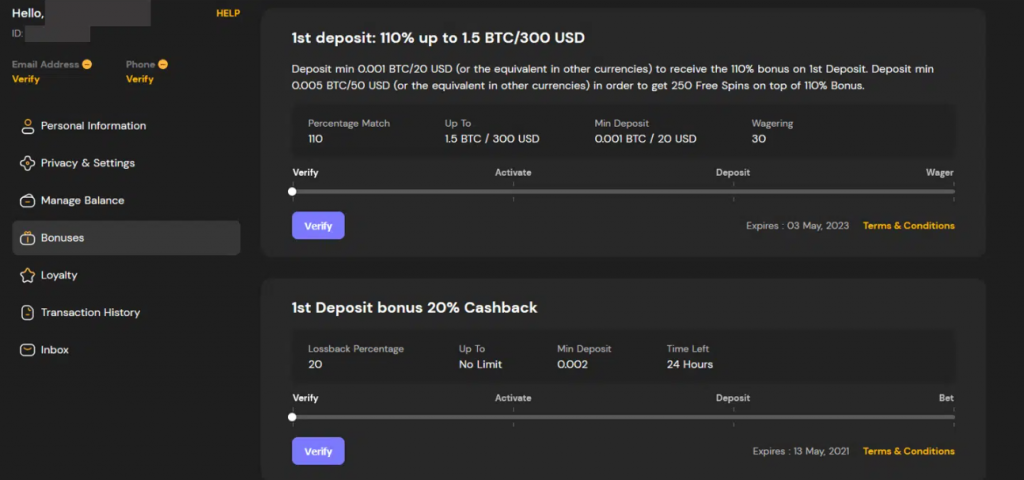This screenshot has width=1024, height=480.
Task: Open the Loyalty menu entry
Action: tap(59, 275)
